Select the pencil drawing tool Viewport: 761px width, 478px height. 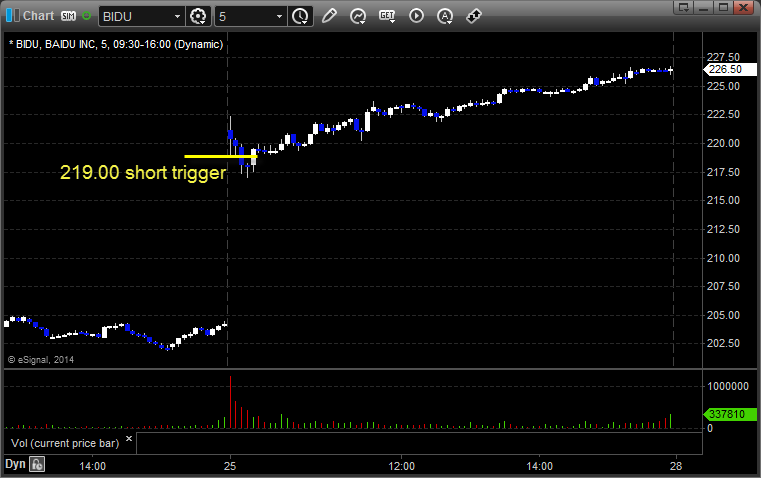[329, 16]
